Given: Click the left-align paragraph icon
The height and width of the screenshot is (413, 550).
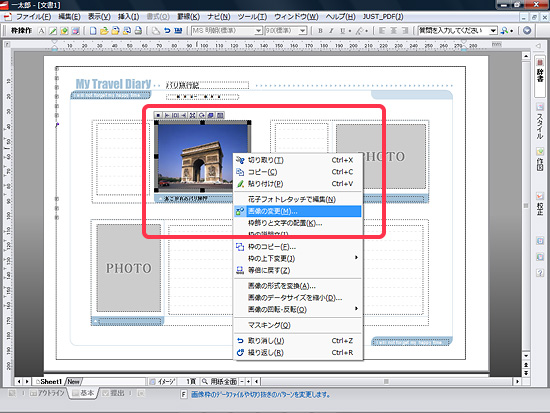Looking at the screenshot, I should (382, 31).
